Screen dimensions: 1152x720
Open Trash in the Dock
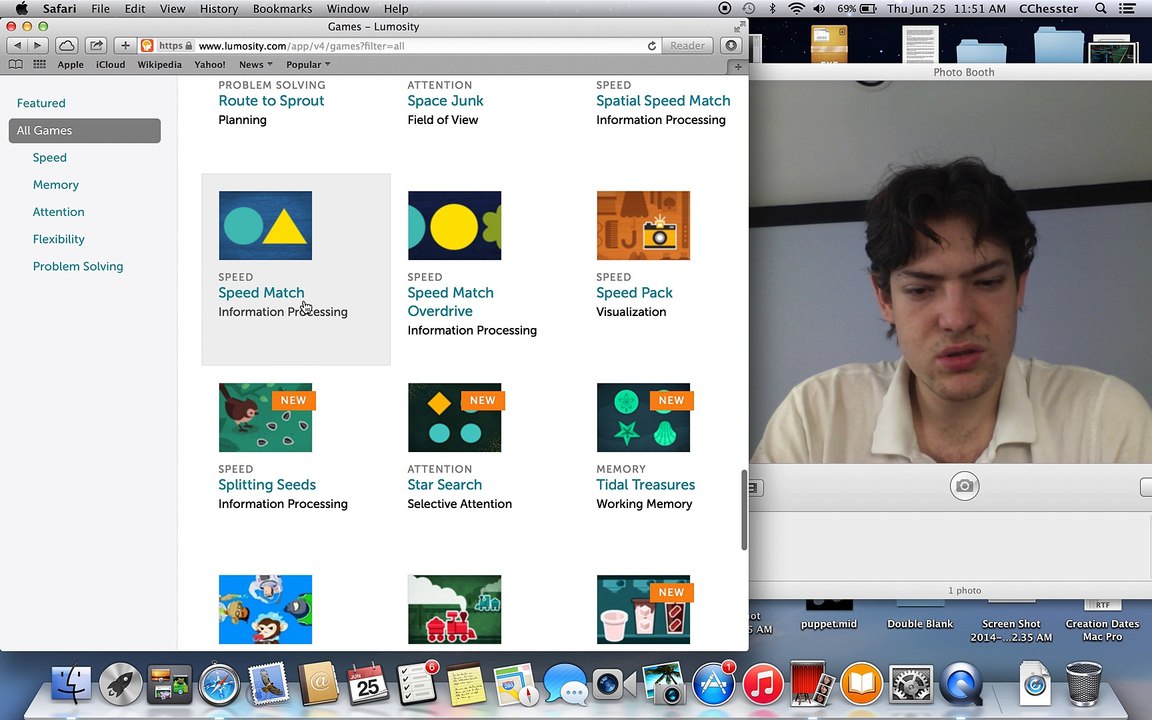[1084, 683]
